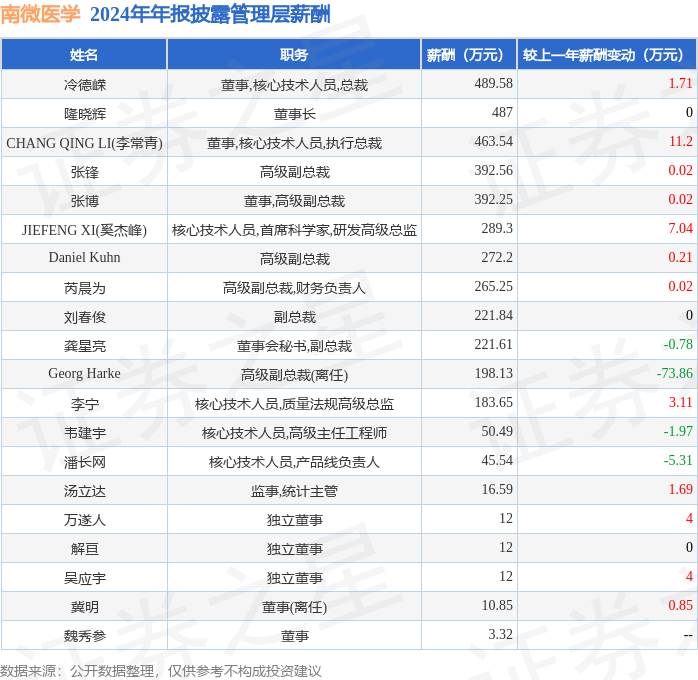
Task: Select the name cell 吴应宇
Action: tap(85, 578)
